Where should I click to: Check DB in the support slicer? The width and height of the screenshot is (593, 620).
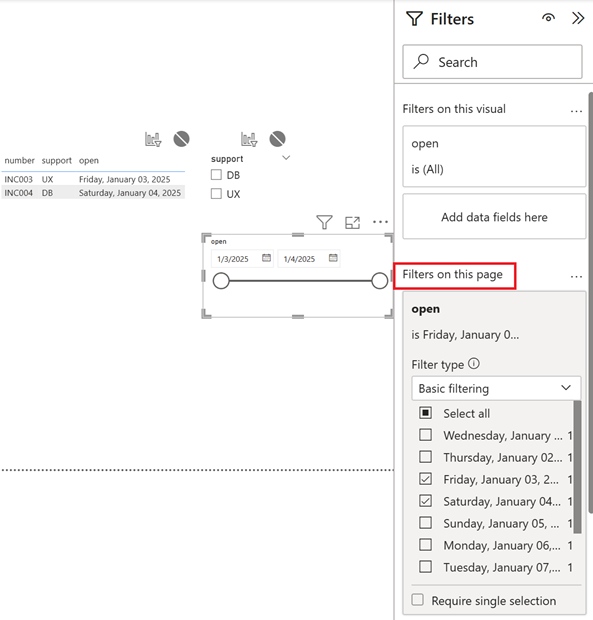coord(216,175)
